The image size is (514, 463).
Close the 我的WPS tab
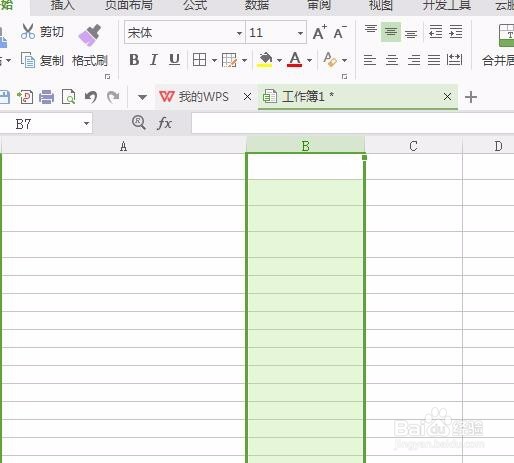[x=247, y=97]
